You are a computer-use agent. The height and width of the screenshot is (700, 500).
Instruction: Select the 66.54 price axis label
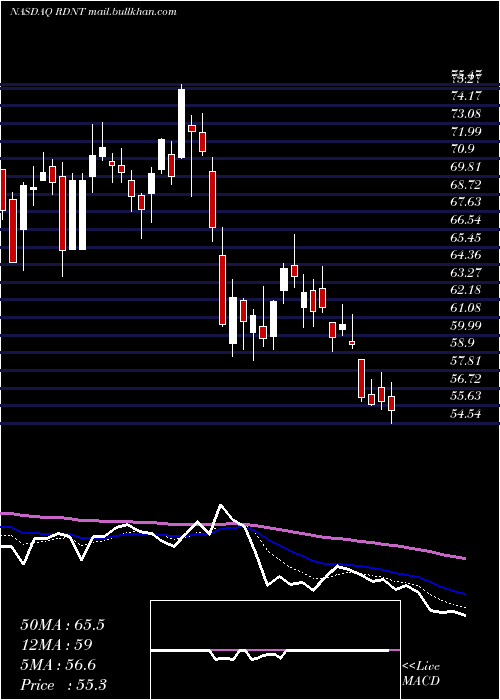(x=466, y=219)
